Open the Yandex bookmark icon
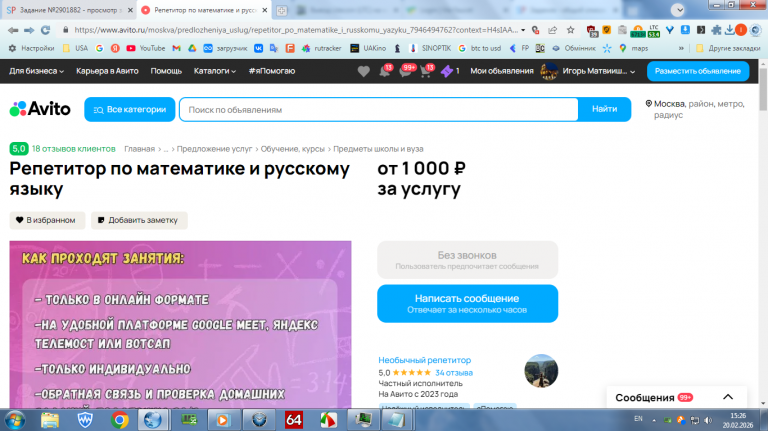This screenshot has width=768, height=431. pos(115,48)
